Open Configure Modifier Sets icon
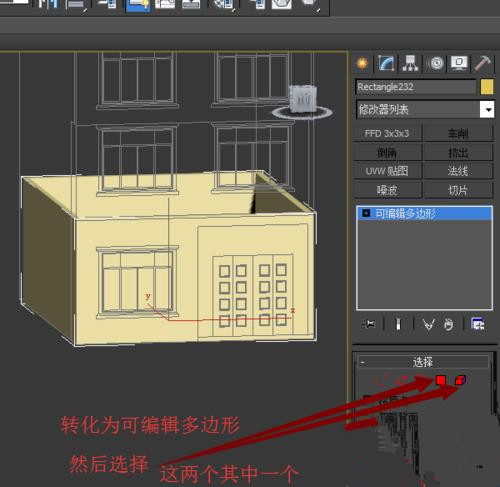500x487 pixels. 478,324
